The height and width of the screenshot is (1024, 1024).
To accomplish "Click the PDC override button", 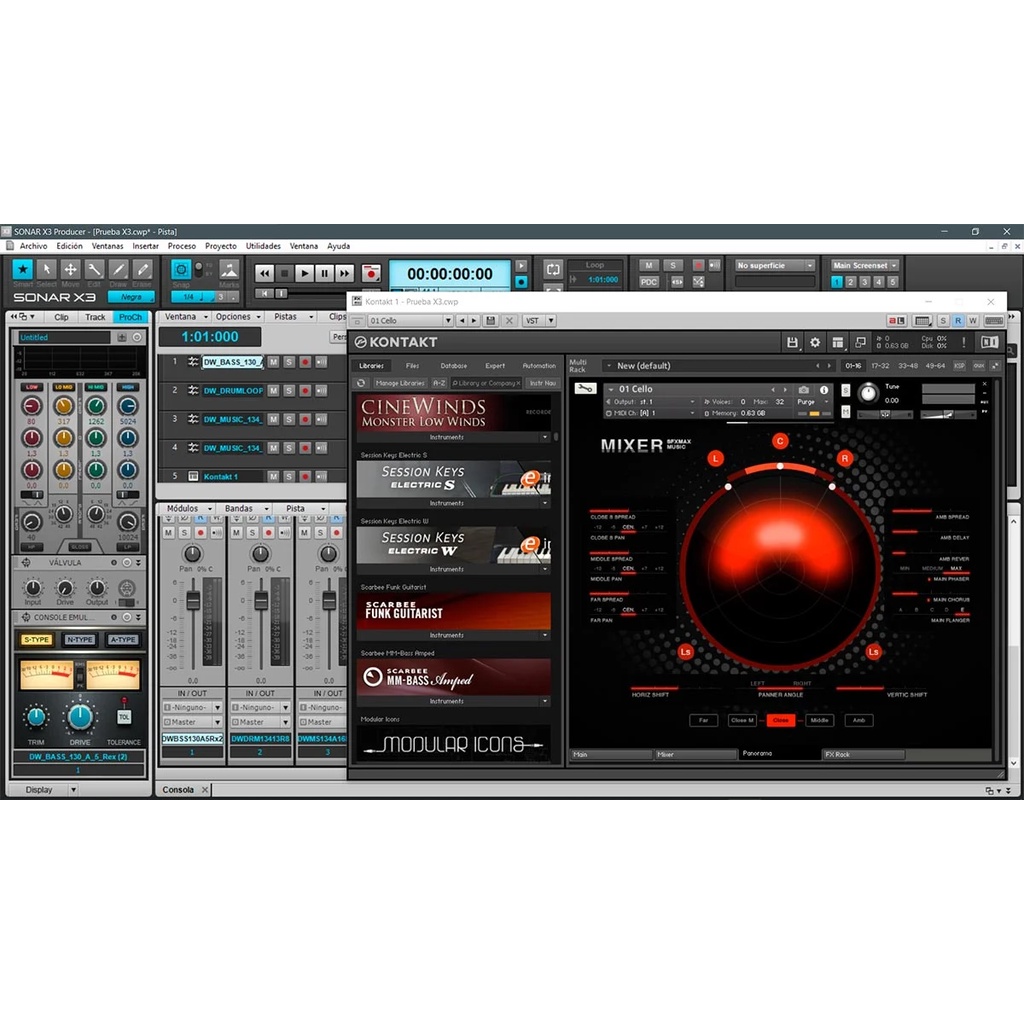I will 648,282.
